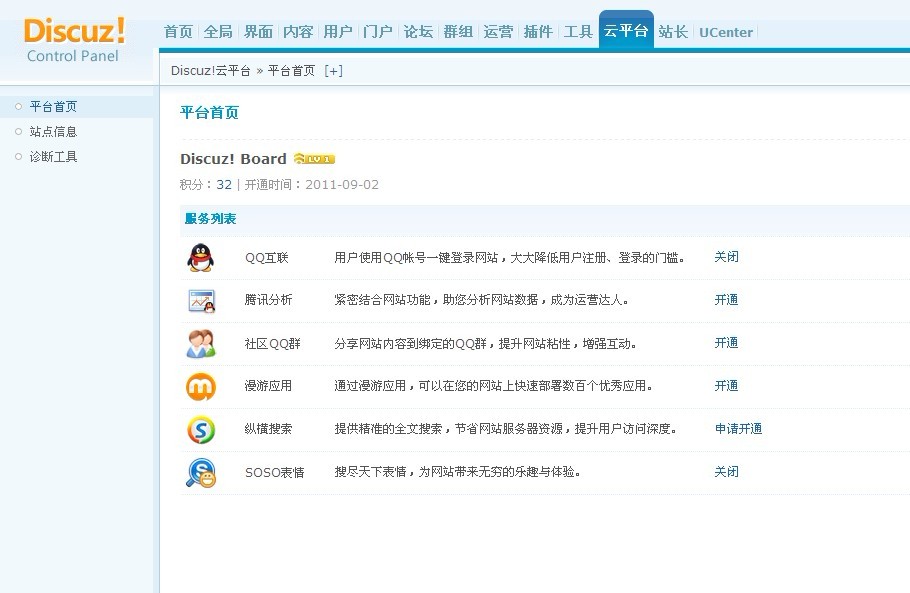
Task: Click the 纵横搜索 description text
Action: pyautogui.click(x=505, y=428)
